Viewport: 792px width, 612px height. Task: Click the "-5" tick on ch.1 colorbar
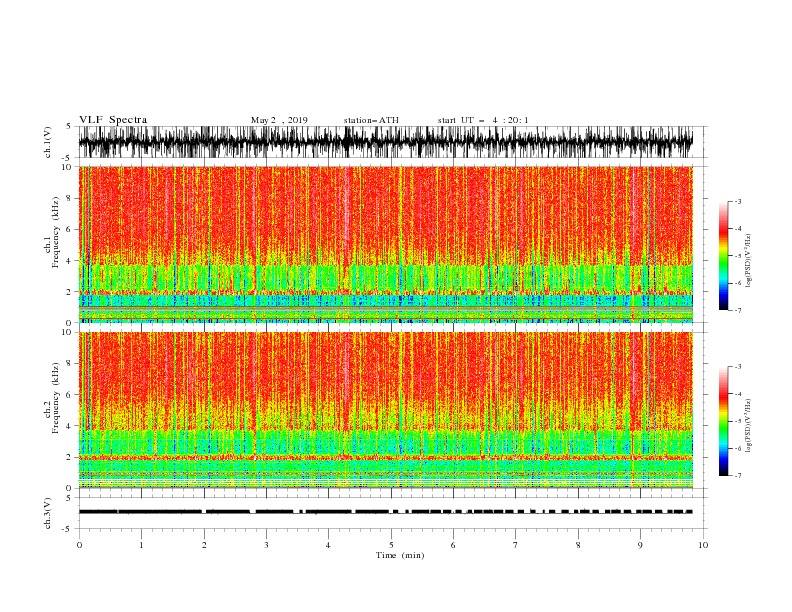[737, 256]
